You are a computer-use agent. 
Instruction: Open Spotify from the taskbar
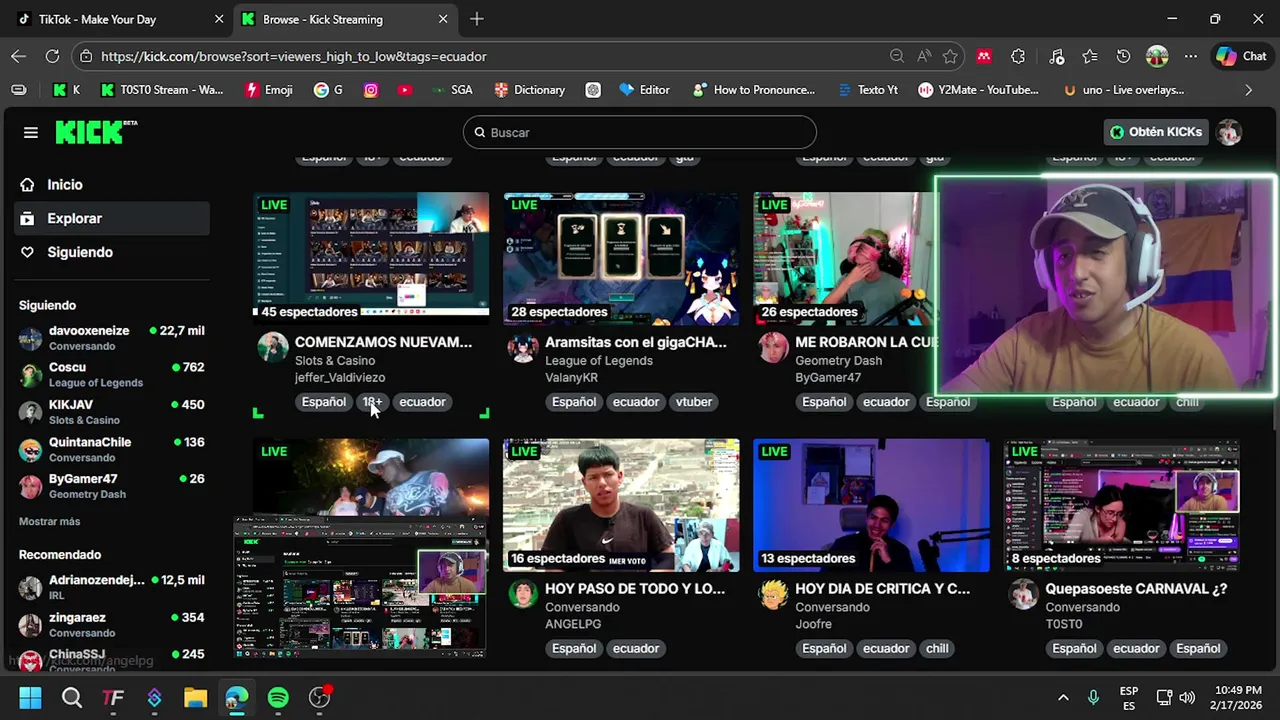pyautogui.click(x=278, y=697)
